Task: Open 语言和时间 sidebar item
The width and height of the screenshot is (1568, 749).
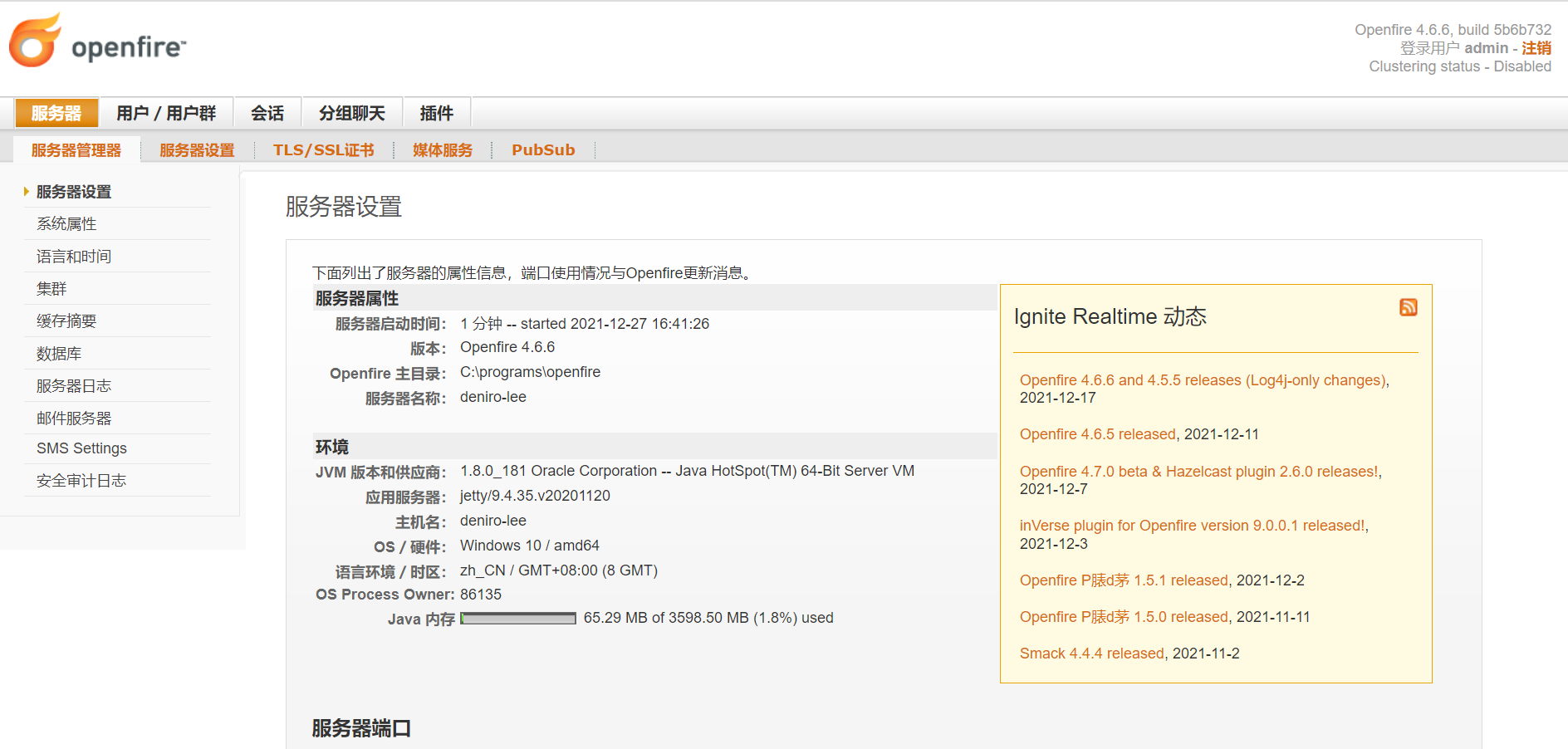Action: click(74, 257)
